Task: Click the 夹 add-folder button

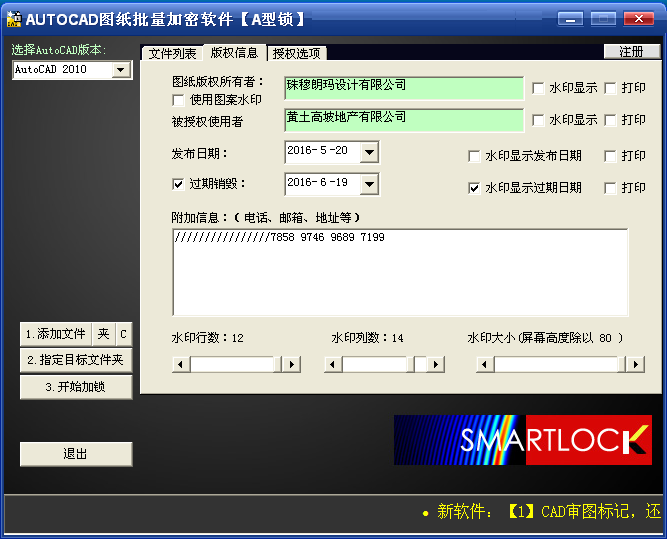Action: [103, 334]
